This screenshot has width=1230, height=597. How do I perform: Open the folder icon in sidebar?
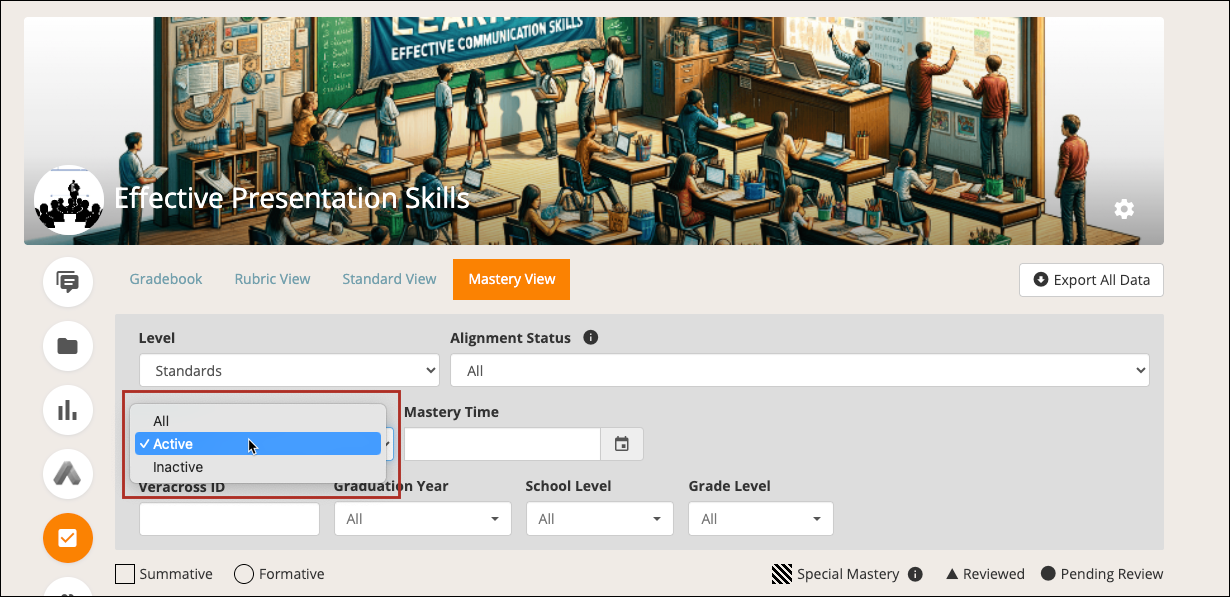pos(68,346)
